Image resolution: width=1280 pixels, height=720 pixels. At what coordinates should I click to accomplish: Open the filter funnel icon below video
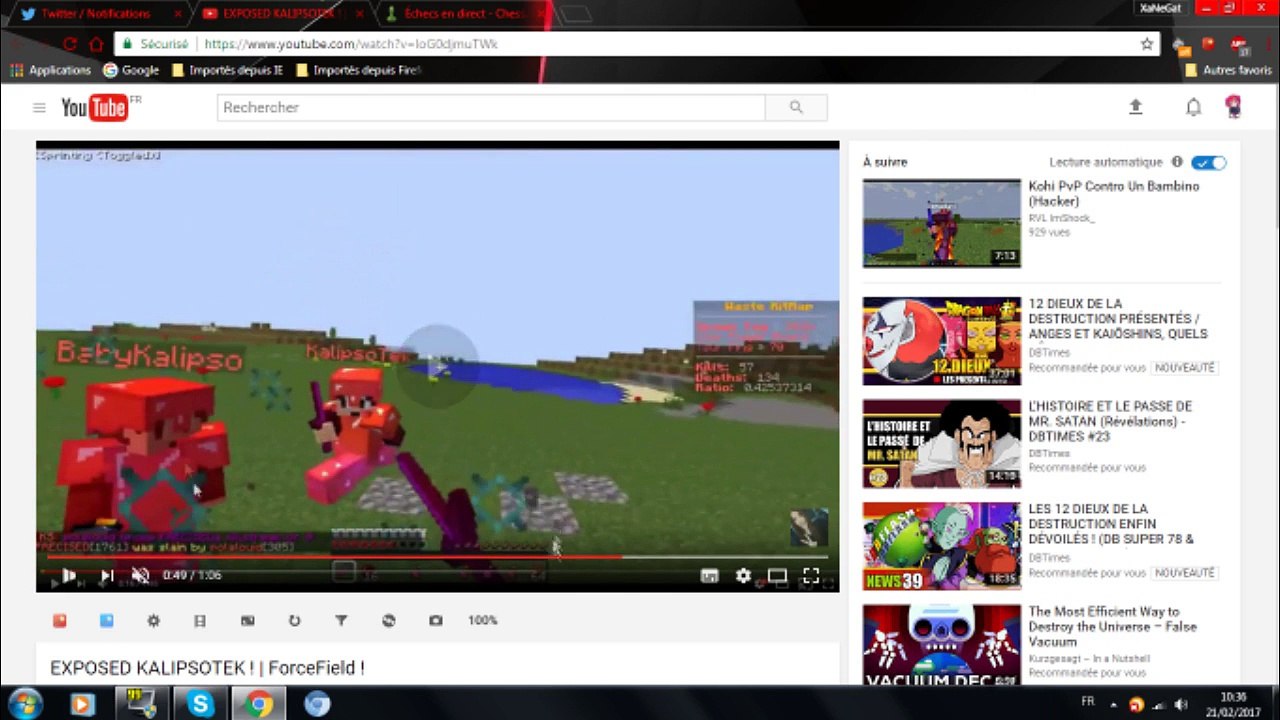click(341, 620)
